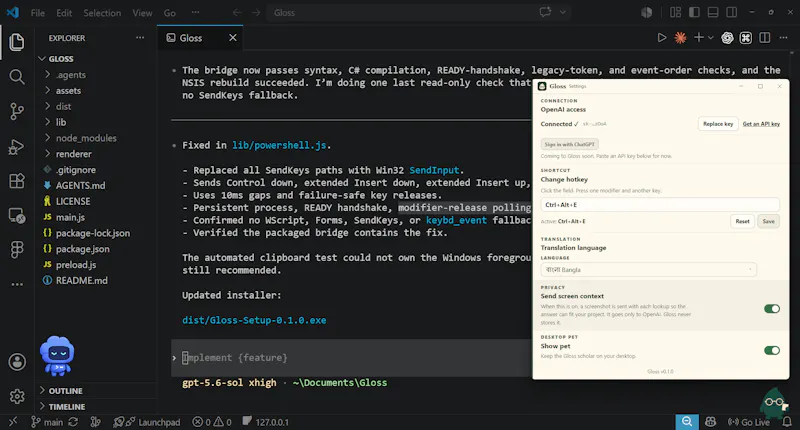Open the Run and Debug view

[17, 147]
